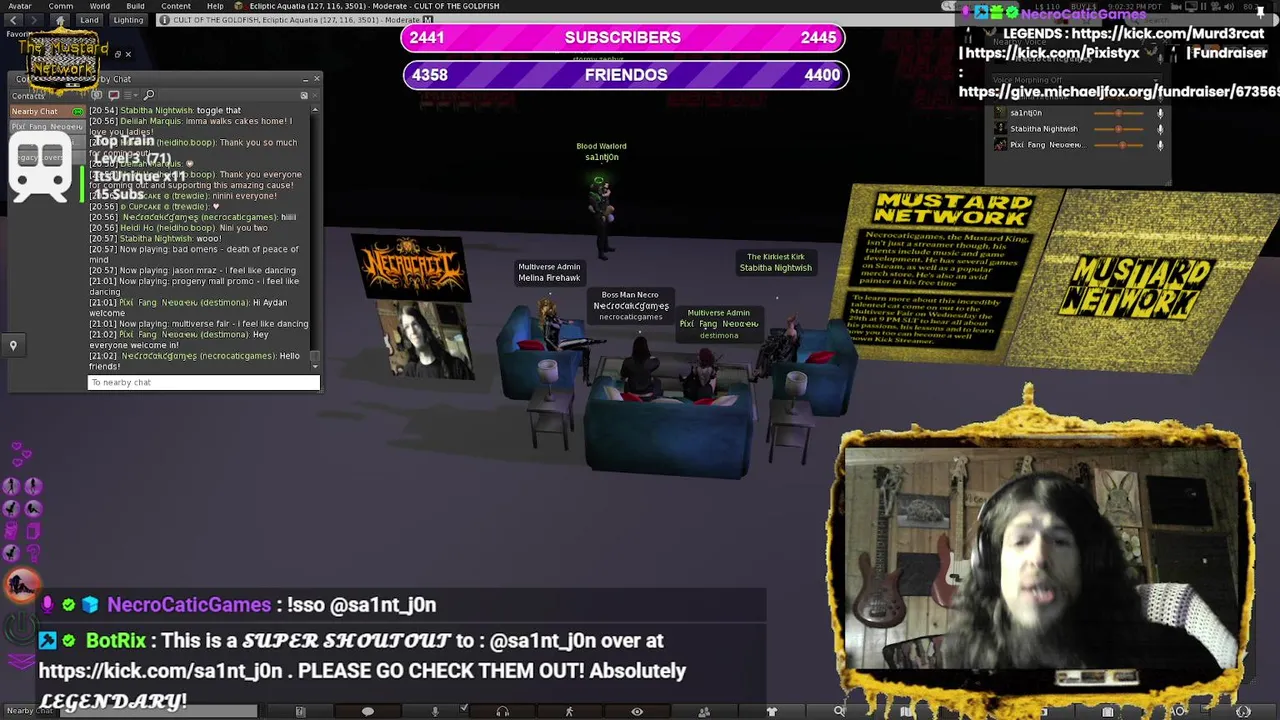1280x720 pixels.
Task: Click the orange round silhouette HUD button
Action: 22,585
